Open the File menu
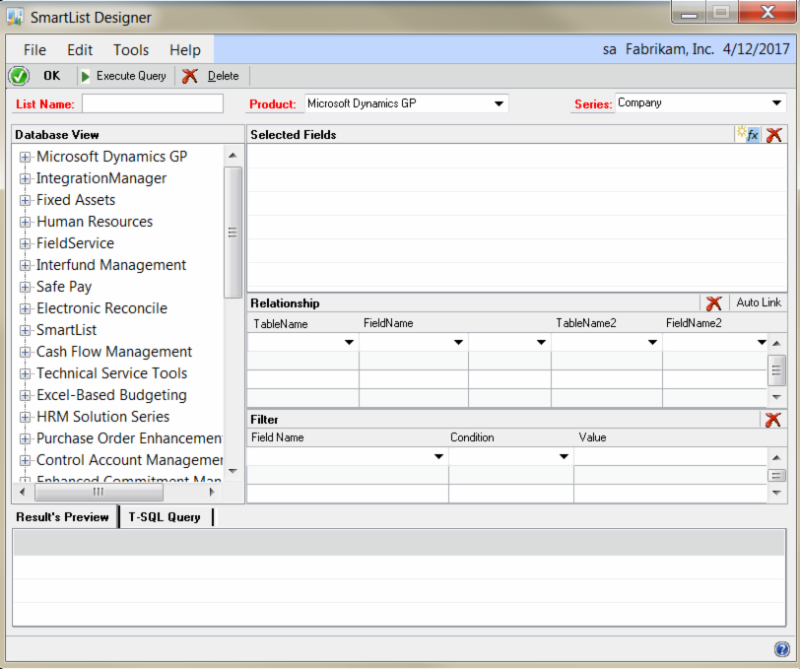Viewport: 800px width, 669px height. pyautogui.click(x=35, y=50)
